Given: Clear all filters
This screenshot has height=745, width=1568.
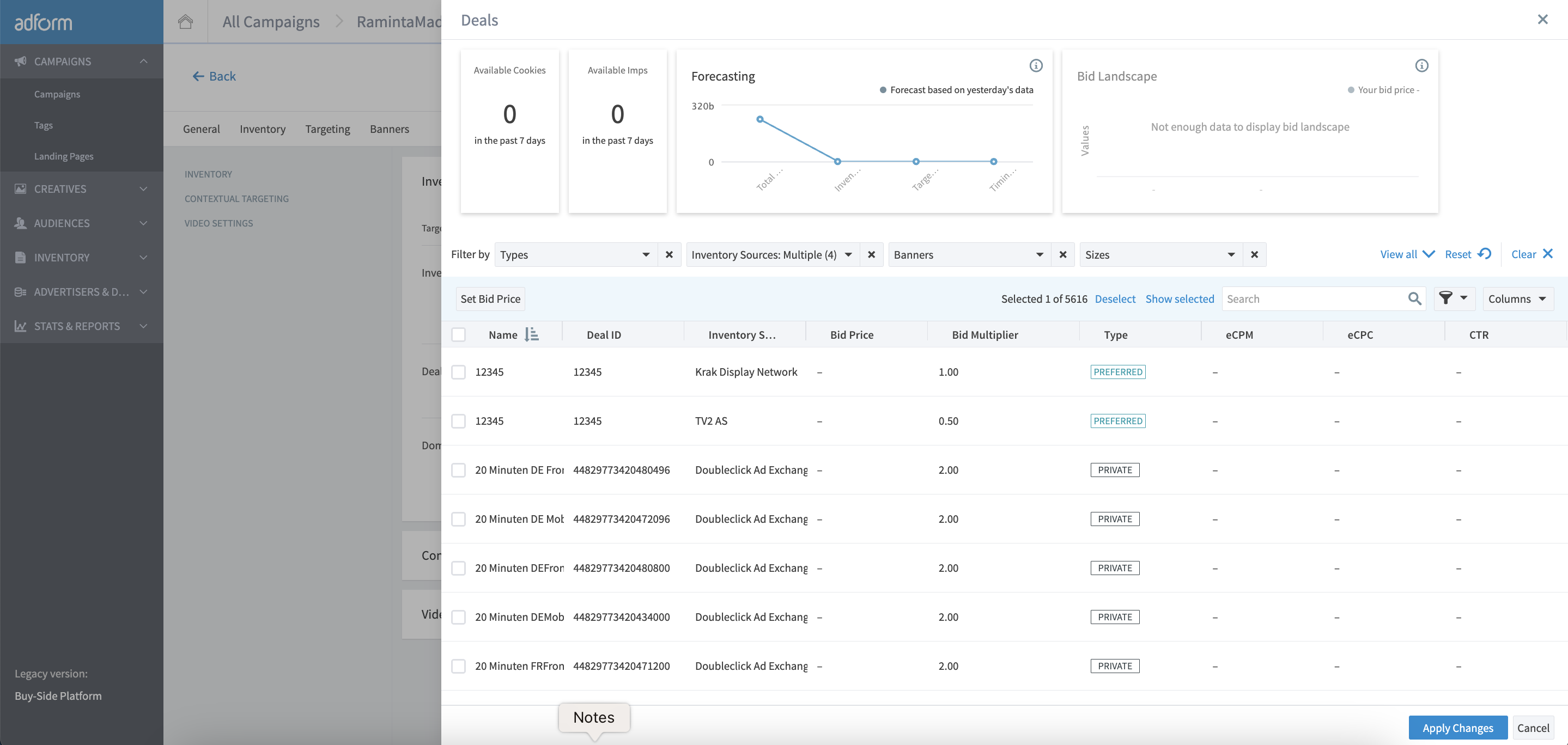Looking at the screenshot, I should pos(1532,254).
